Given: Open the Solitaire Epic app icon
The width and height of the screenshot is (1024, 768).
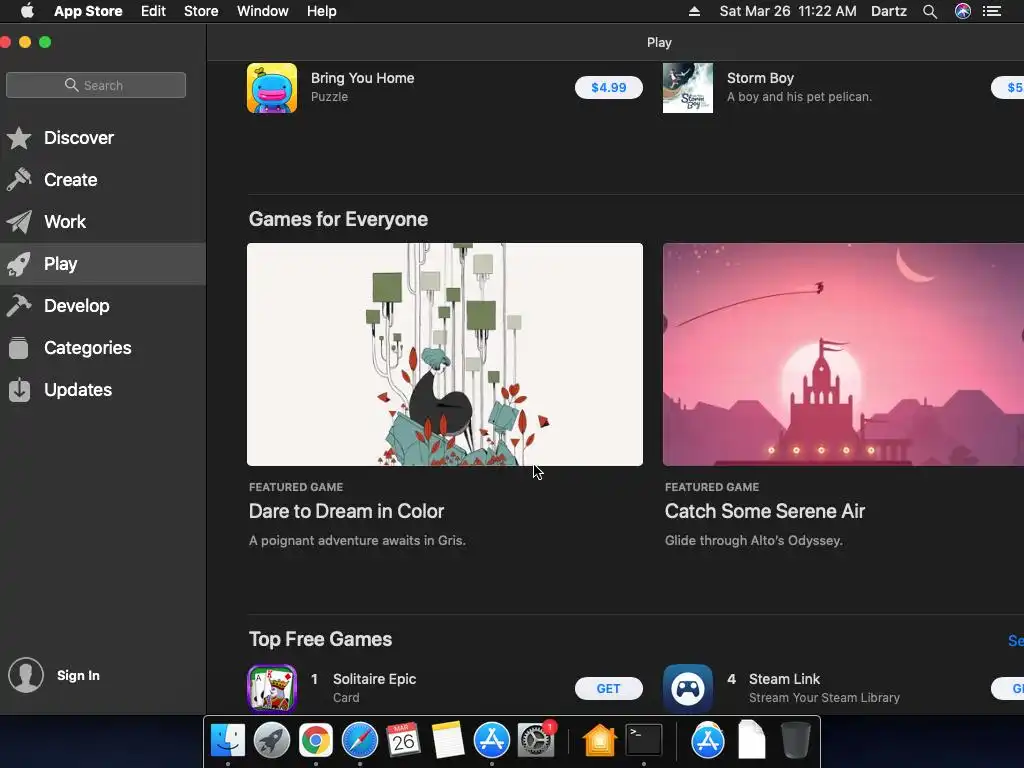Looking at the screenshot, I should [x=272, y=688].
